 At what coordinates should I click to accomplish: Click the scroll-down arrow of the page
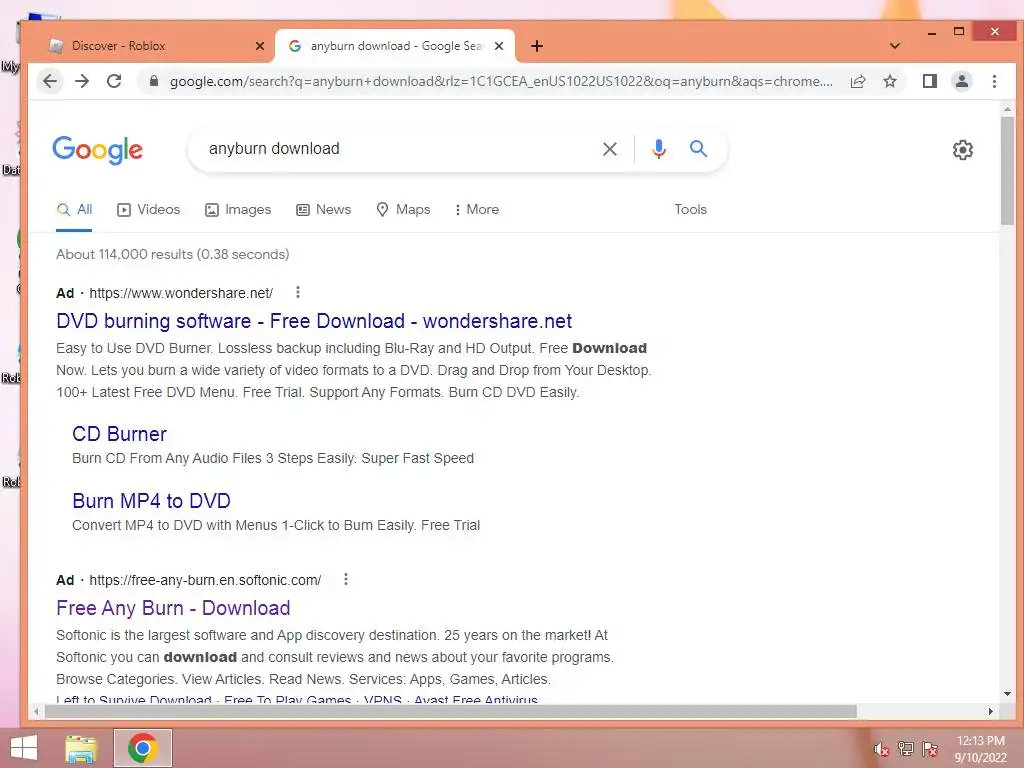click(x=1007, y=694)
